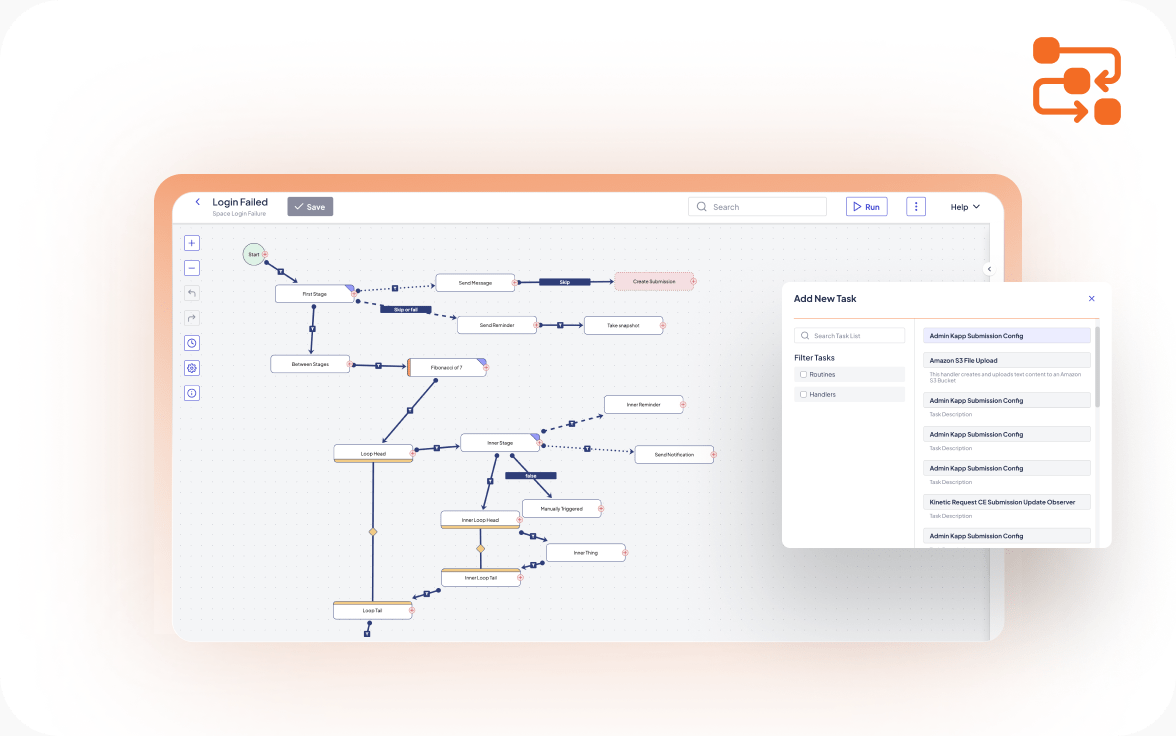Click the plus connector on Loop Tail node
The height and width of the screenshot is (736, 1176).
pos(412,611)
